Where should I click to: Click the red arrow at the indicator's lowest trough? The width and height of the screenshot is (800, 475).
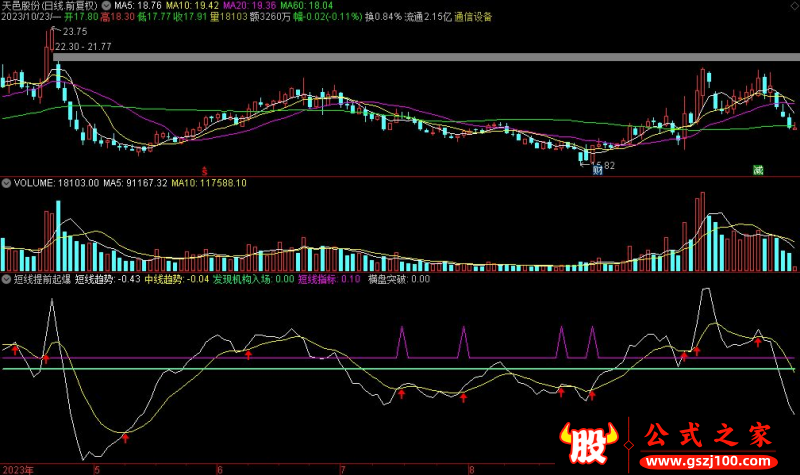(x=126, y=436)
